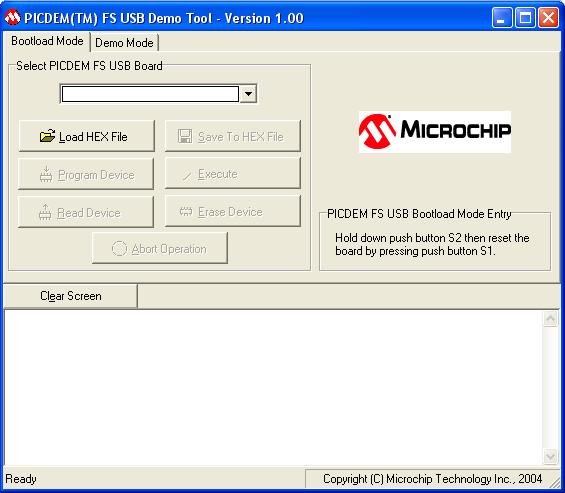565x493 pixels.
Task: Click the floppy disk icon on Save To HEX File
Action: coord(185,136)
